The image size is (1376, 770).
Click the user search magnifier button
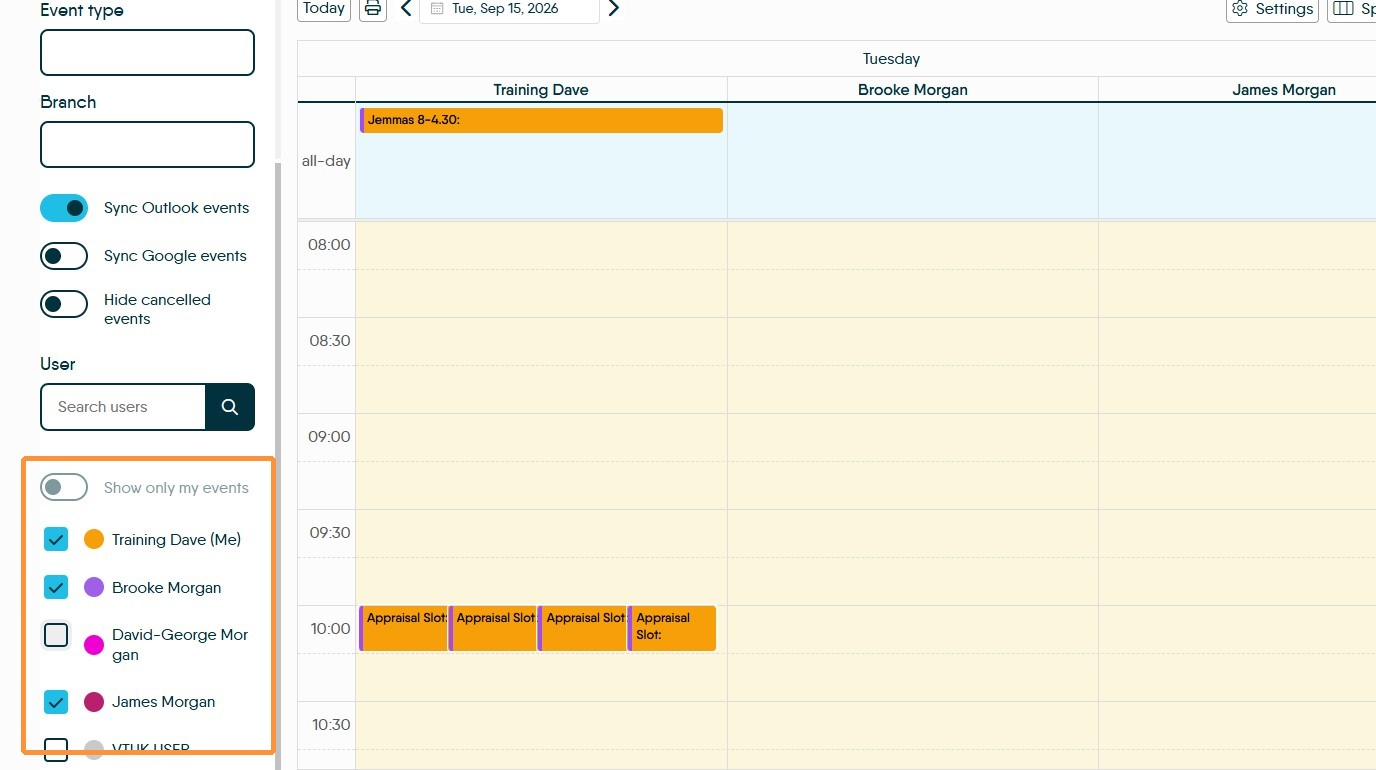pos(230,407)
